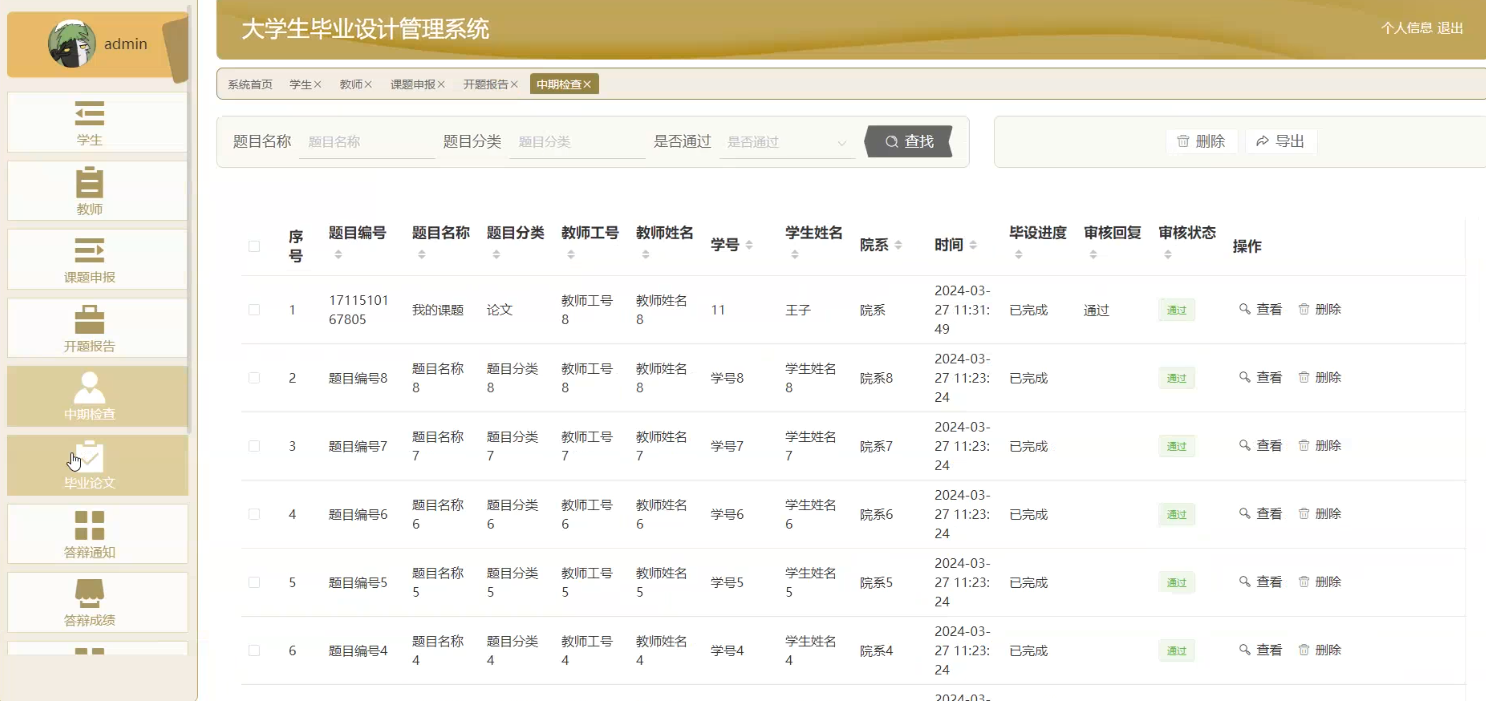Check the row for 题目编号6
Image resolution: width=1486 pixels, height=701 pixels.
[x=254, y=514]
